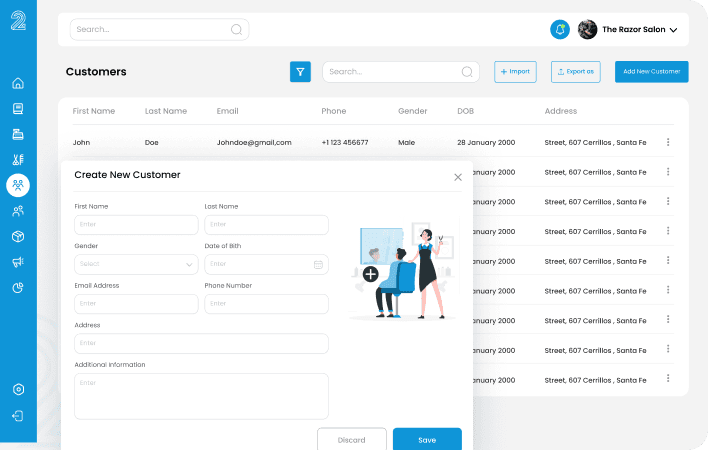Click the Email column header
708x450 pixels.
click(228, 111)
